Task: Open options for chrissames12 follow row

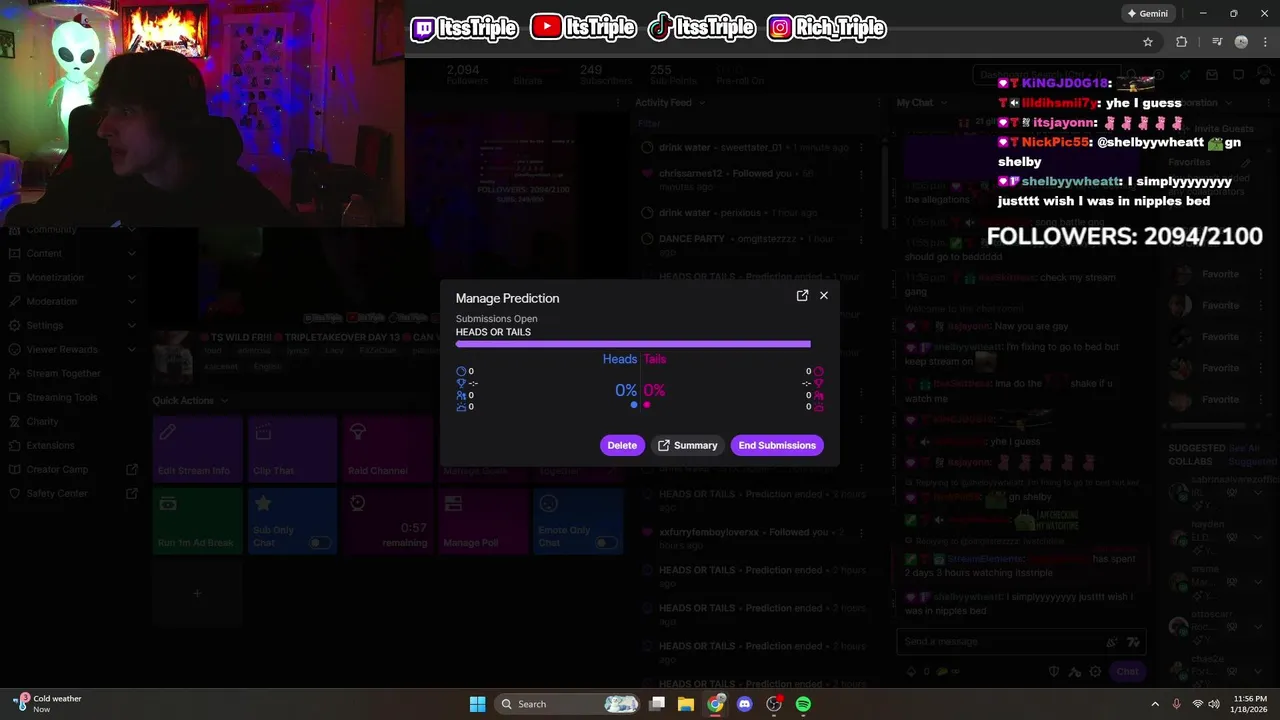Action: pos(860,174)
